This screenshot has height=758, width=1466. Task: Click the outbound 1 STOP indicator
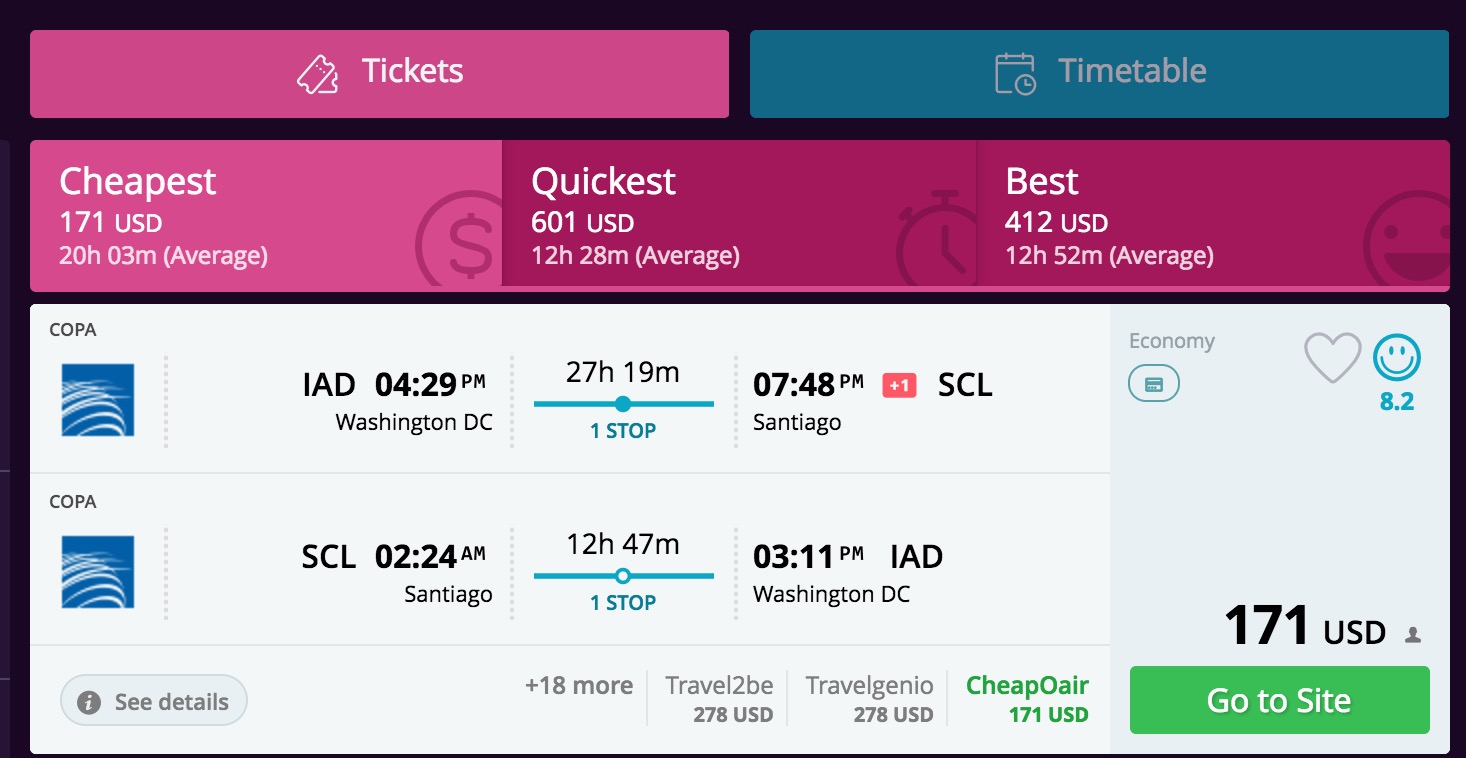[x=623, y=430]
